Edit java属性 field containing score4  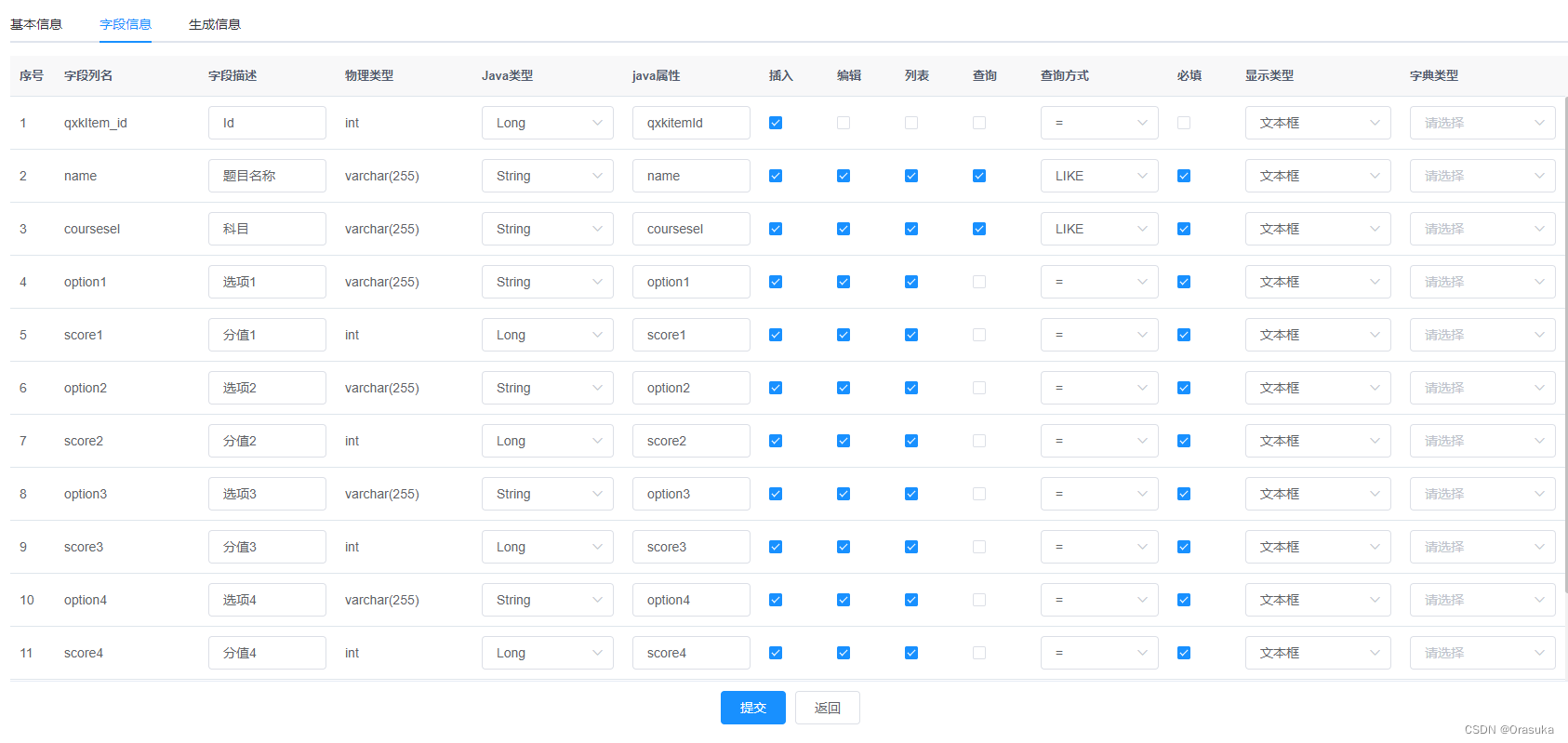691,653
